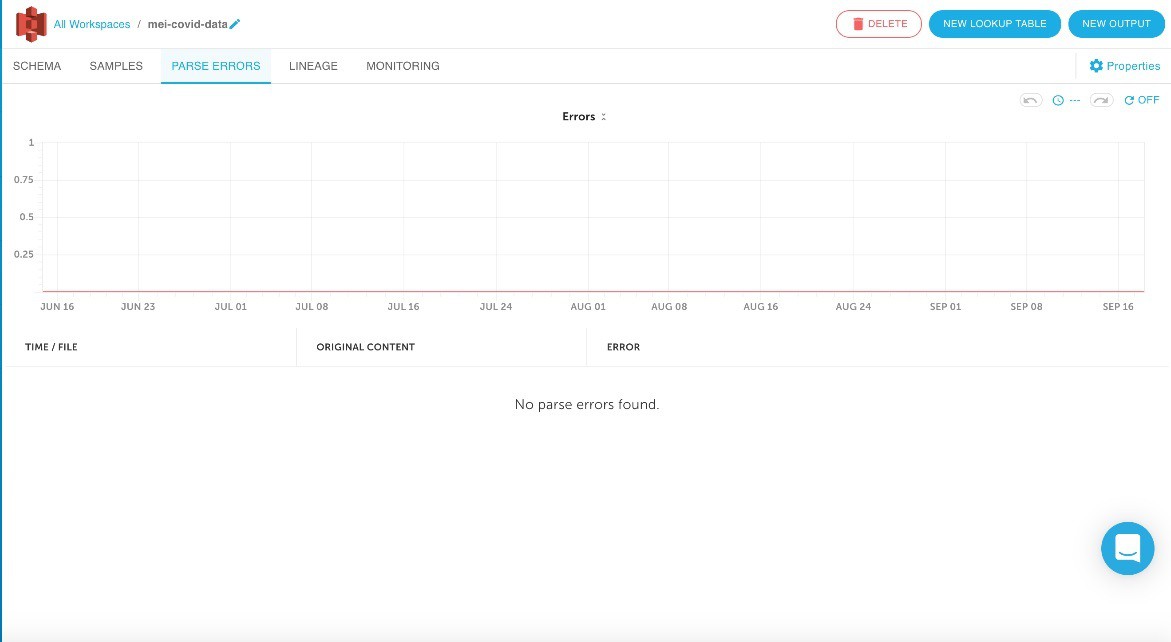The height and width of the screenshot is (642, 1171).
Task: Switch to the SAMPLES tab
Action: (116, 66)
